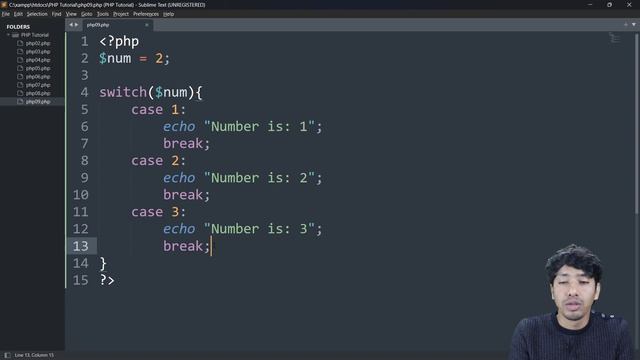The width and height of the screenshot is (640, 360).
Task: Open the Find menu
Action: (x=56, y=14)
